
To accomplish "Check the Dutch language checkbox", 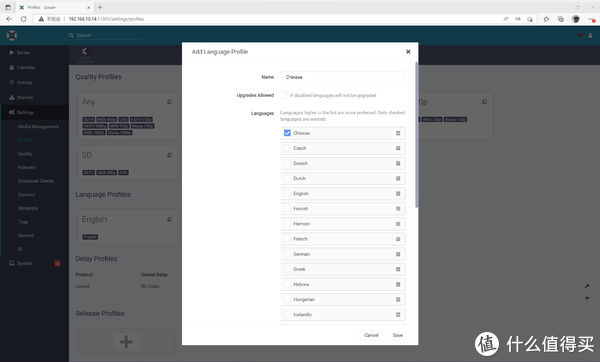I will tap(287, 178).
